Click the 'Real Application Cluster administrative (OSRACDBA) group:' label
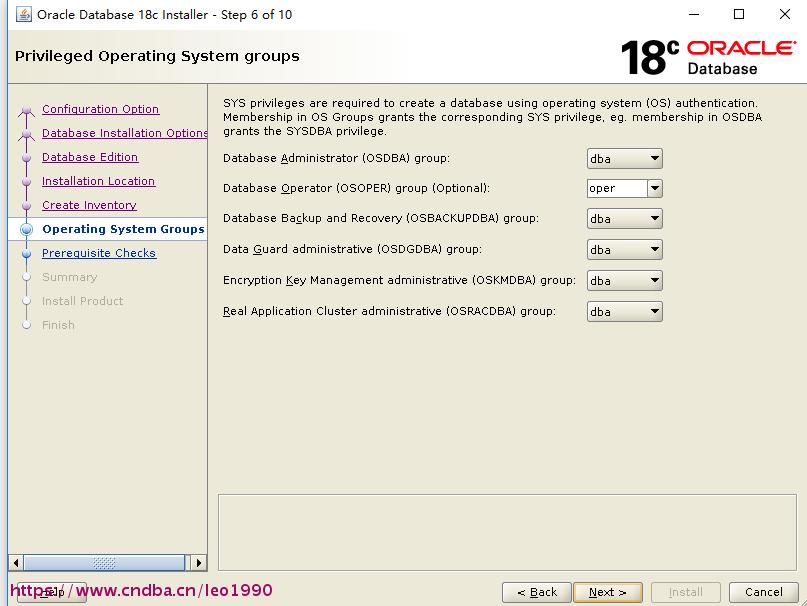Image resolution: width=807 pixels, height=606 pixels. [x=389, y=311]
